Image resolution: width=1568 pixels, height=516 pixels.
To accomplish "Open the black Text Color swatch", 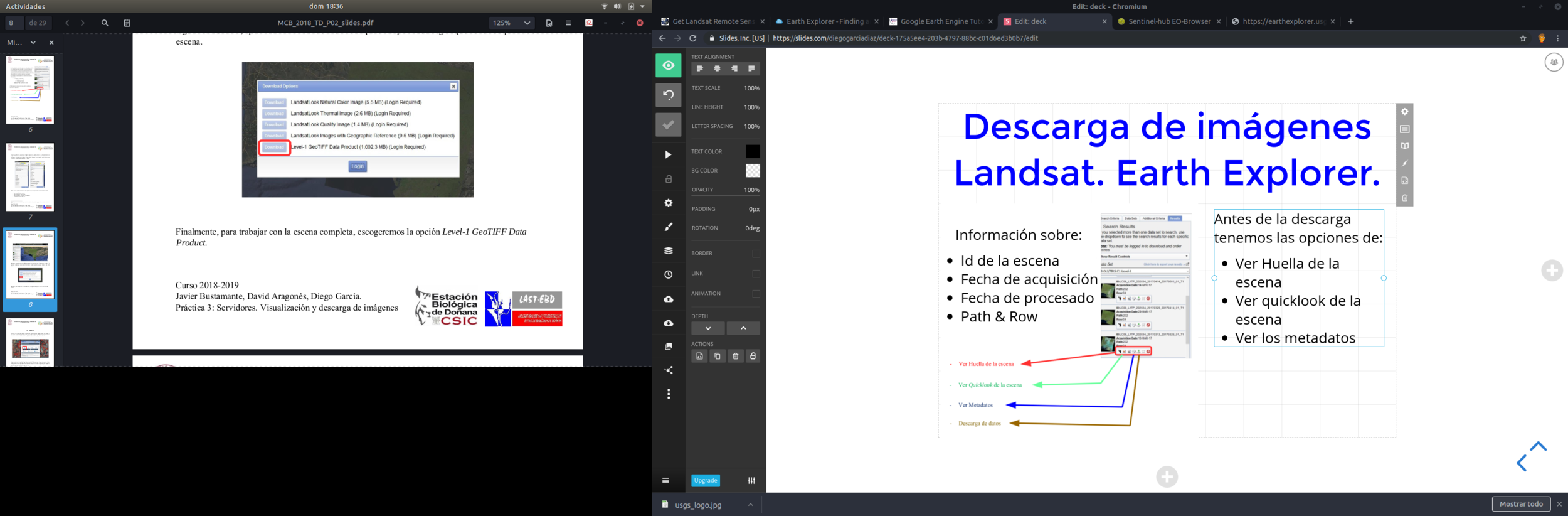I will click(752, 151).
